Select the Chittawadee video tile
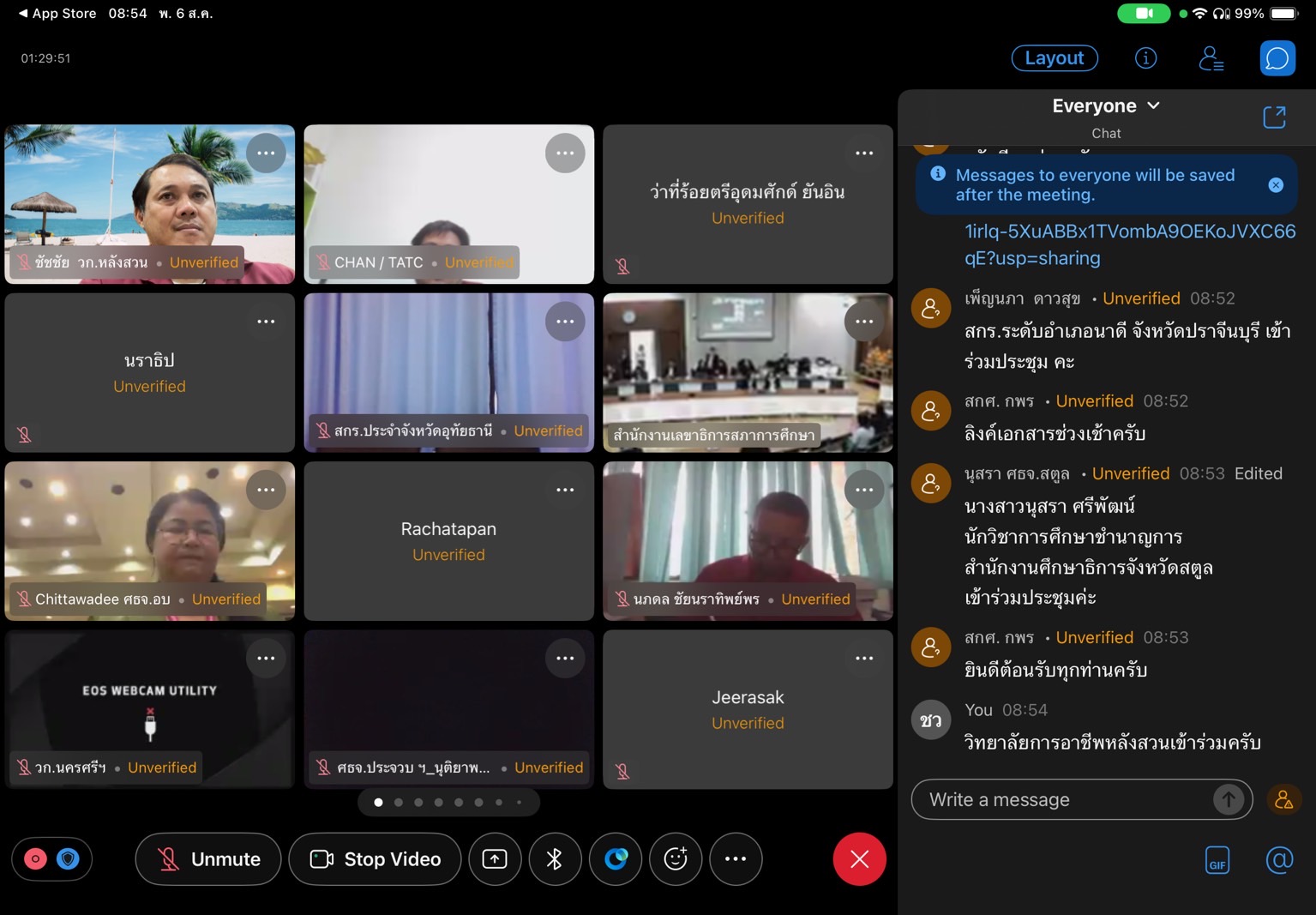The width and height of the screenshot is (1316, 915). [x=149, y=541]
